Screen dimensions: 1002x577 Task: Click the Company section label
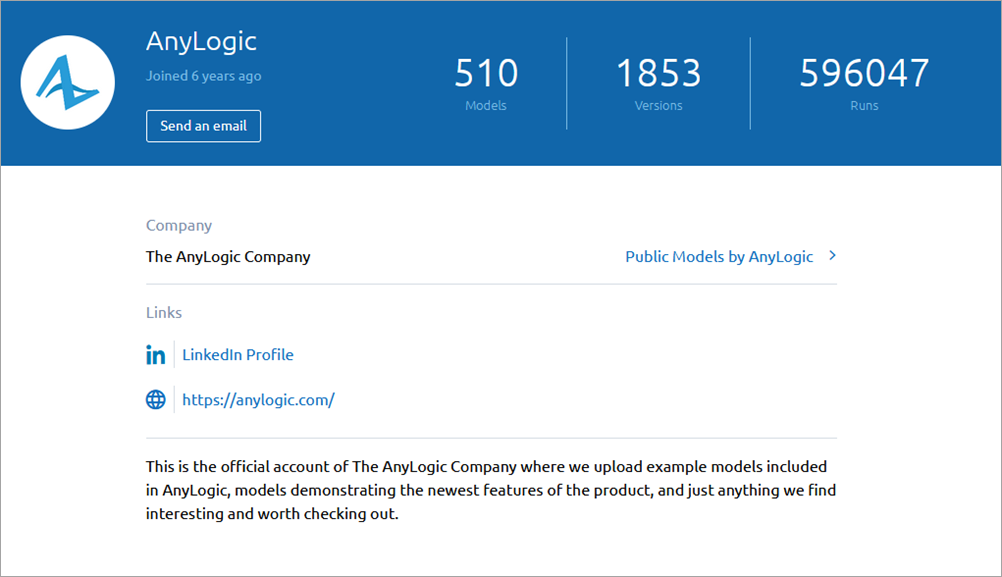tap(179, 226)
